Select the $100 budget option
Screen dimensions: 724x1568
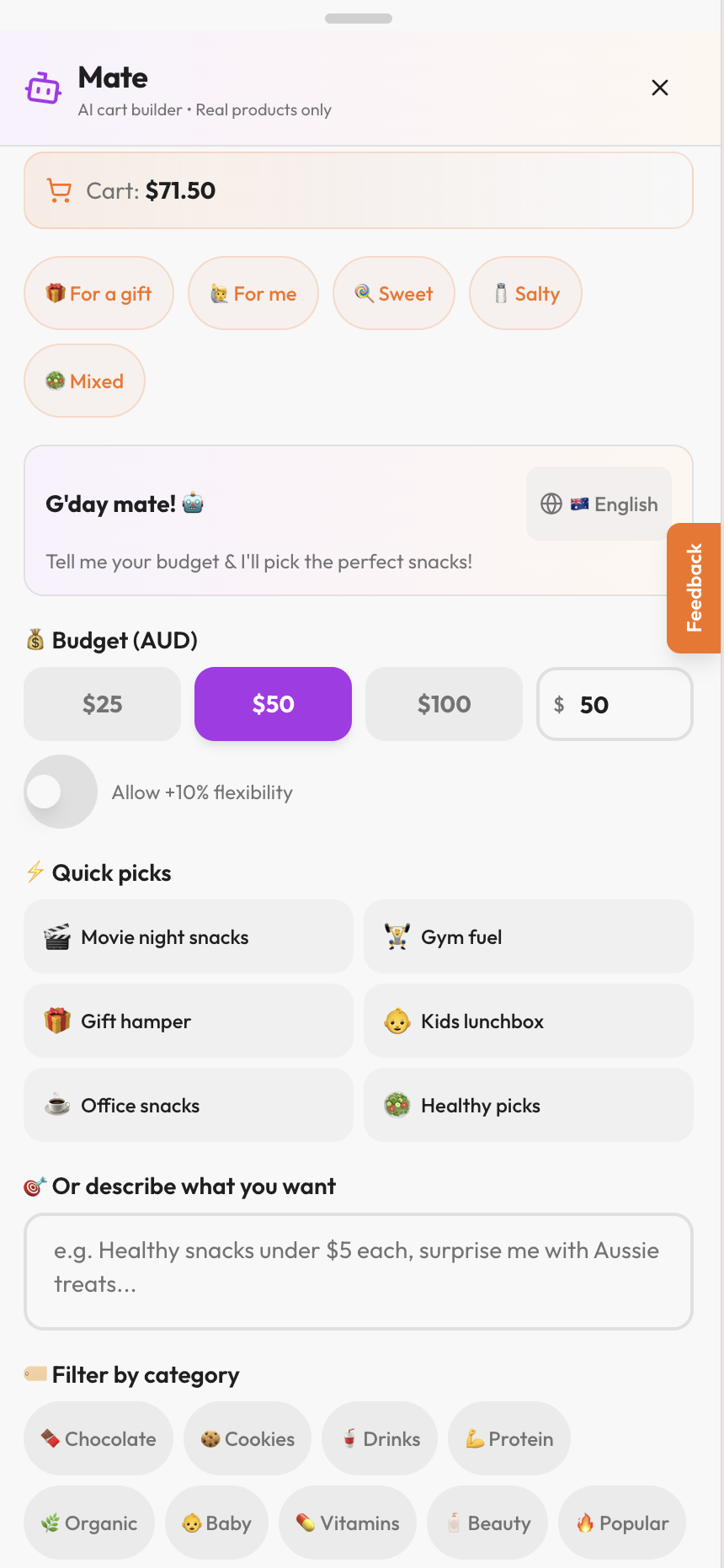click(x=444, y=704)
